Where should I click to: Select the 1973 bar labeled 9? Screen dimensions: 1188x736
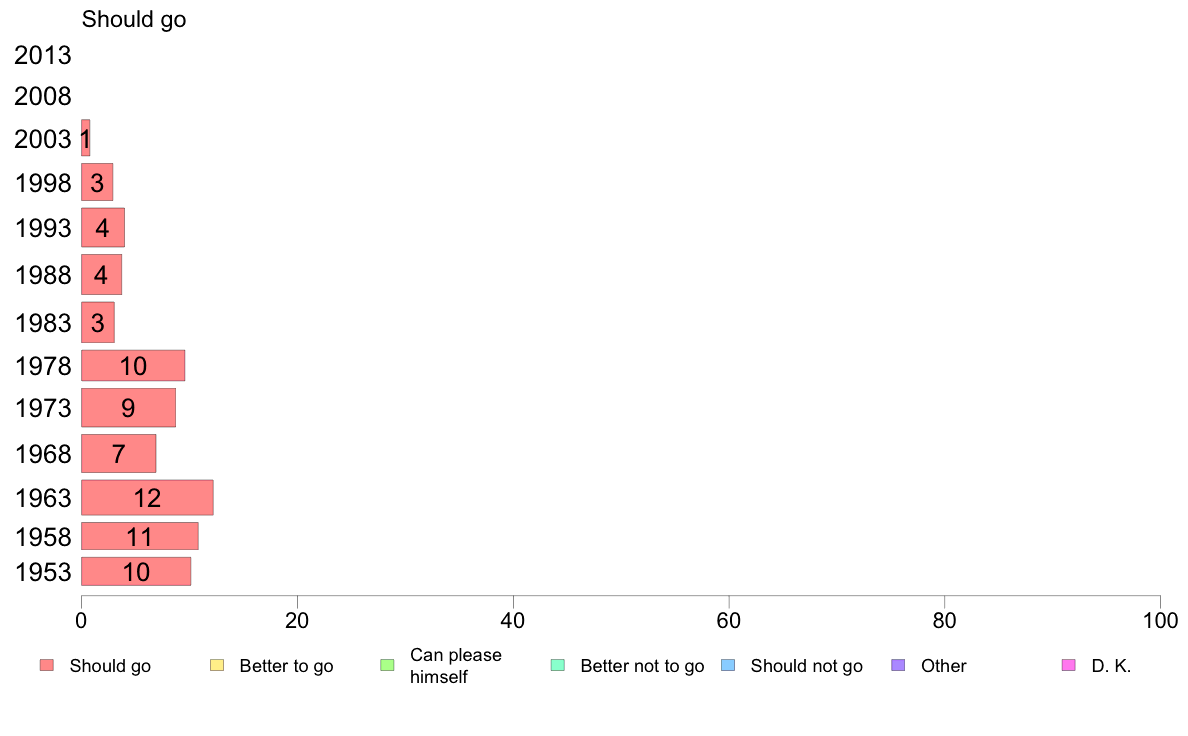pos(128,408)
